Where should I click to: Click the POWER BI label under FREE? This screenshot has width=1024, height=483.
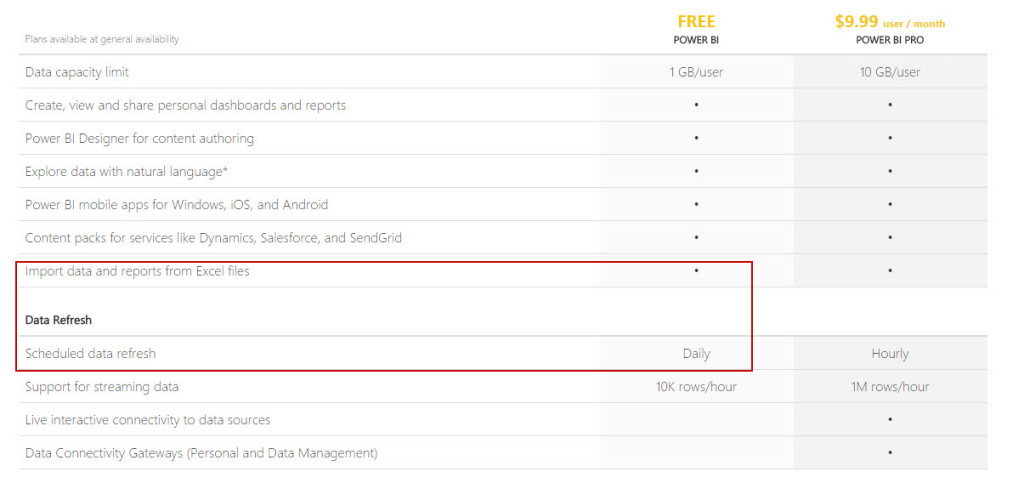[696, 40]
